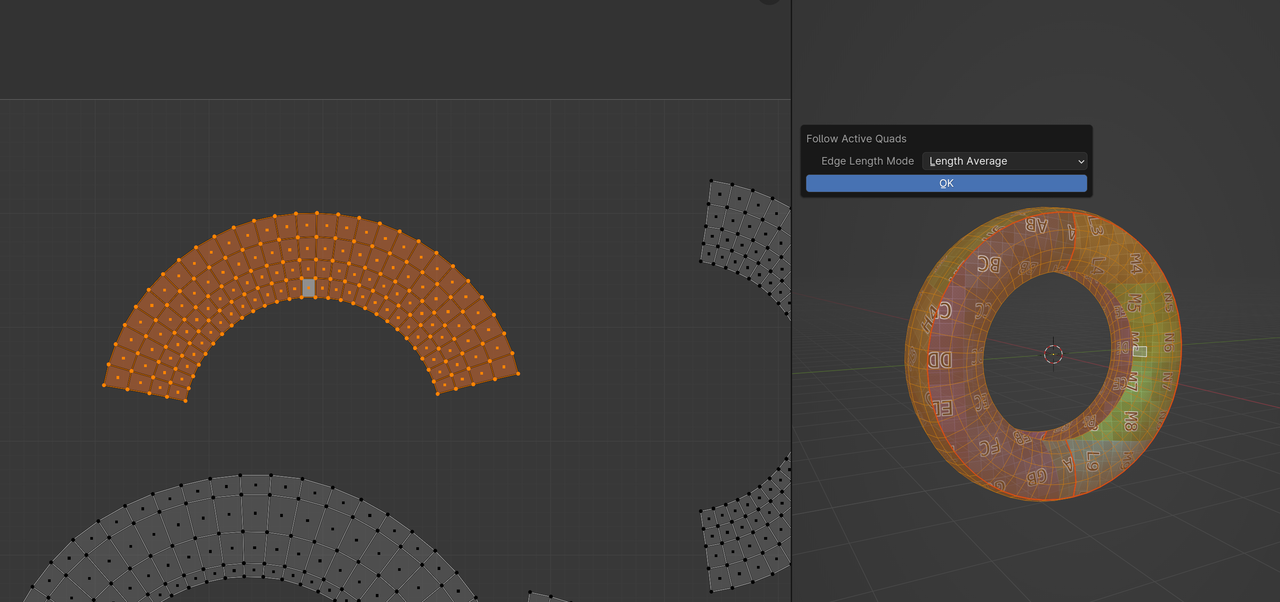Click the selected face on 3D torus
1280x602 pixels.
pyautogui.click(x=1140, y=351)
